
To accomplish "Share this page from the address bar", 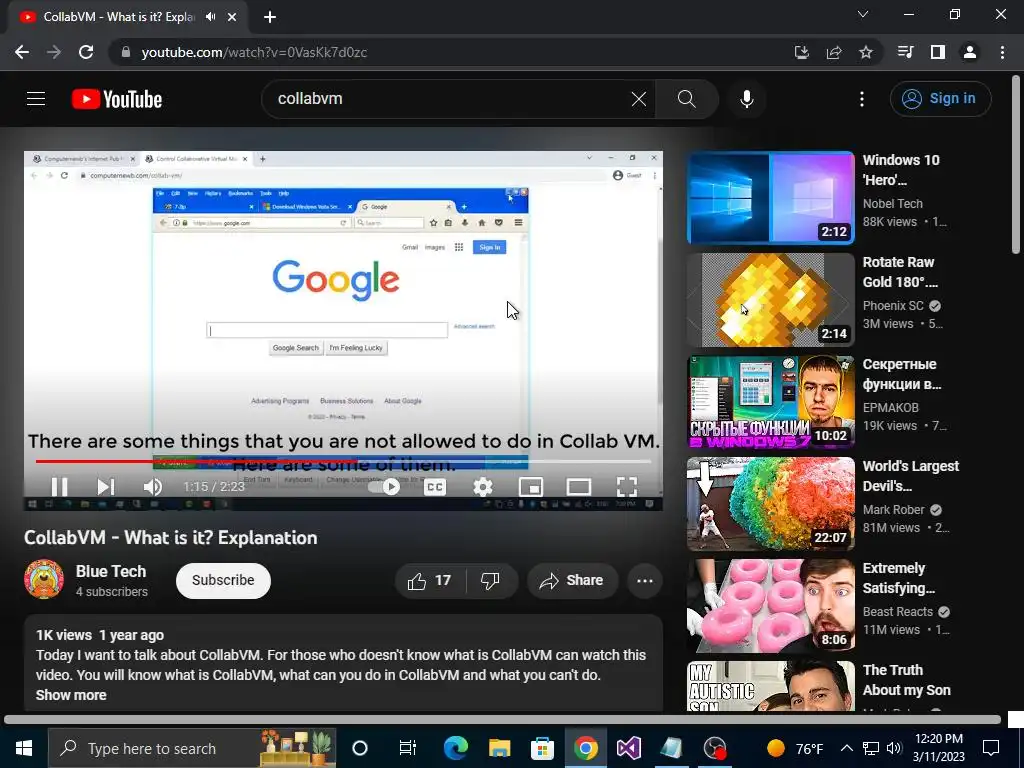I will coord(834,52).
